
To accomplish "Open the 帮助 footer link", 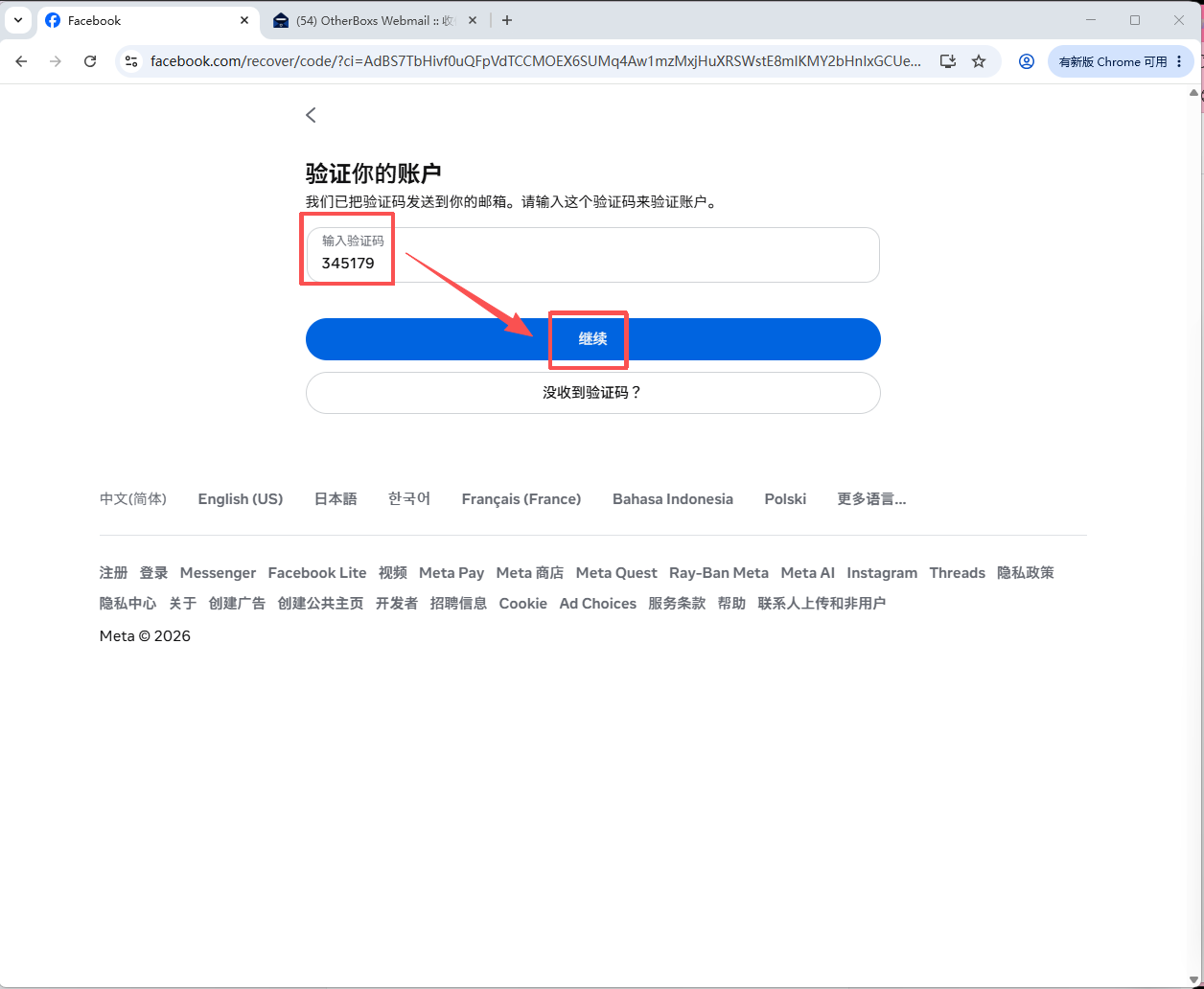I will [x=731, y=604].
